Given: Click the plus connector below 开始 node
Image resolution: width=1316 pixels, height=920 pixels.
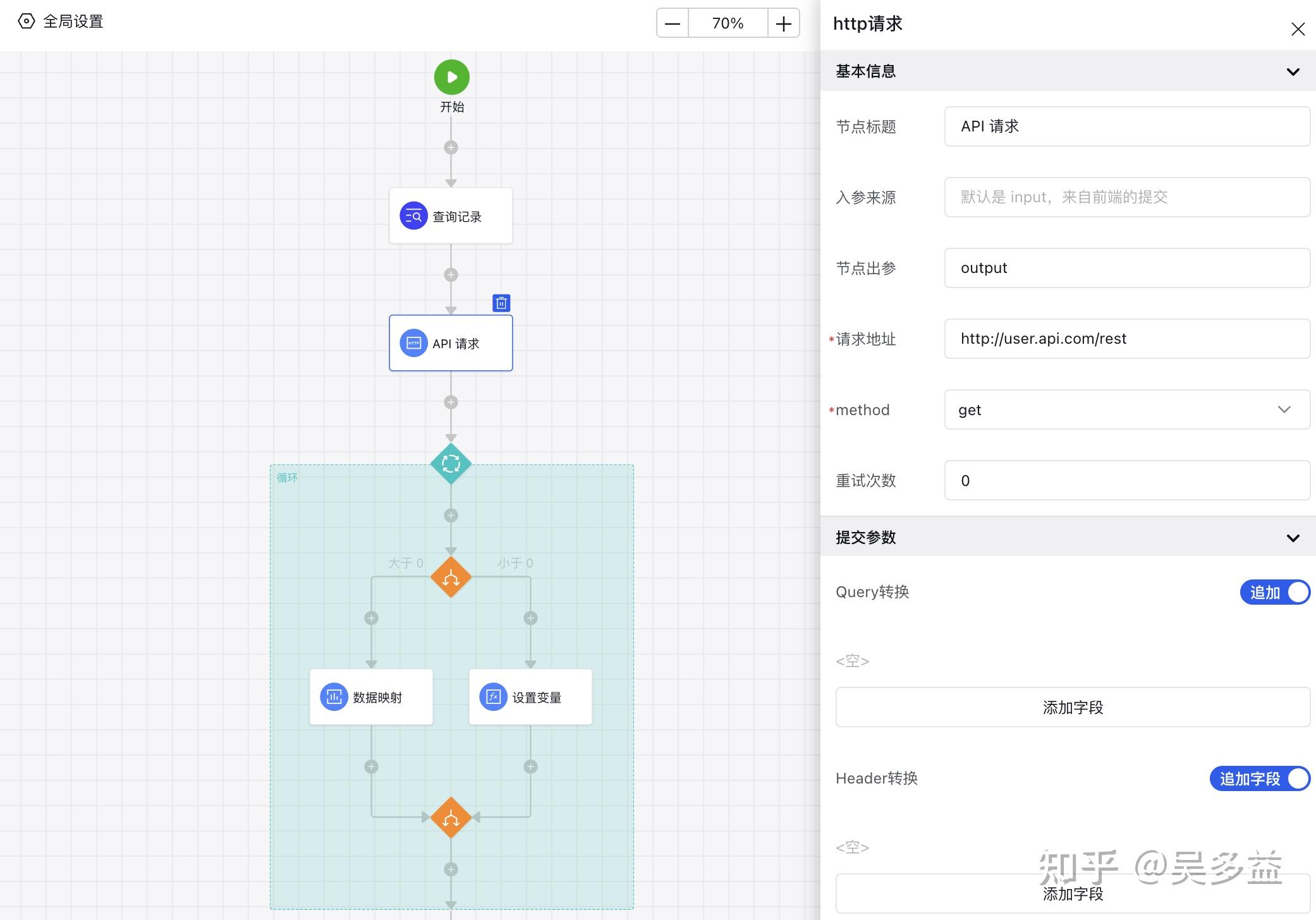Looking at the screenshot, I should [451, 147].
